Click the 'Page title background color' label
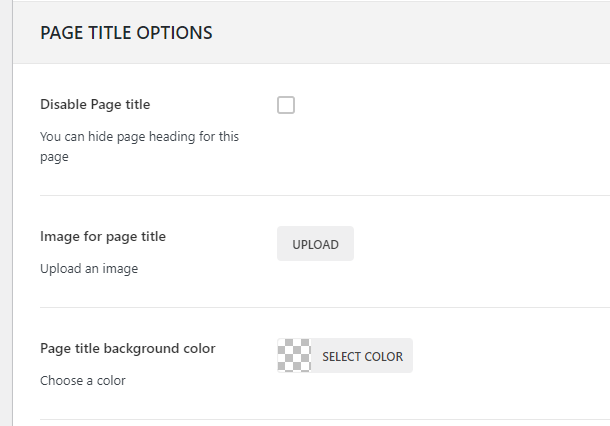Screen dimensions: 610x426 128,348
